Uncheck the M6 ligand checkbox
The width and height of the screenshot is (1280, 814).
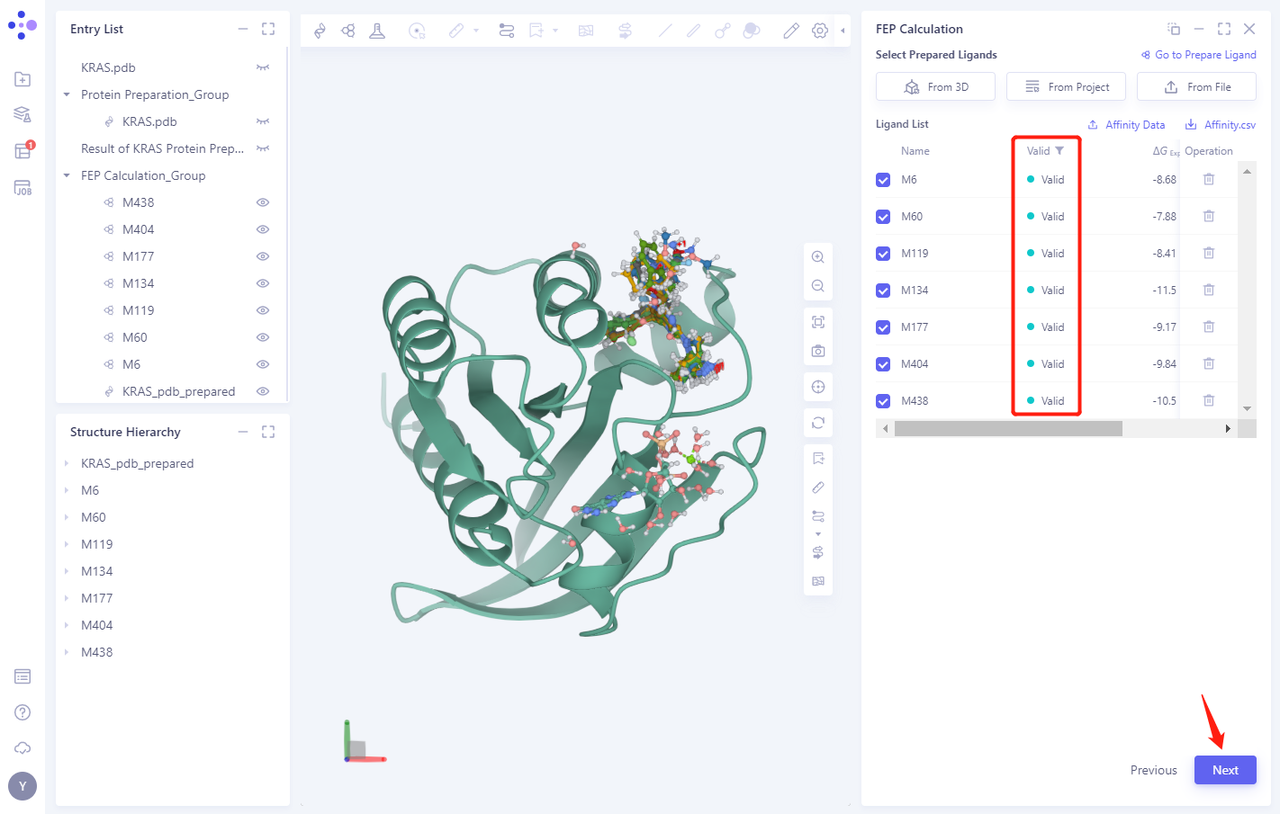[883, 180]
